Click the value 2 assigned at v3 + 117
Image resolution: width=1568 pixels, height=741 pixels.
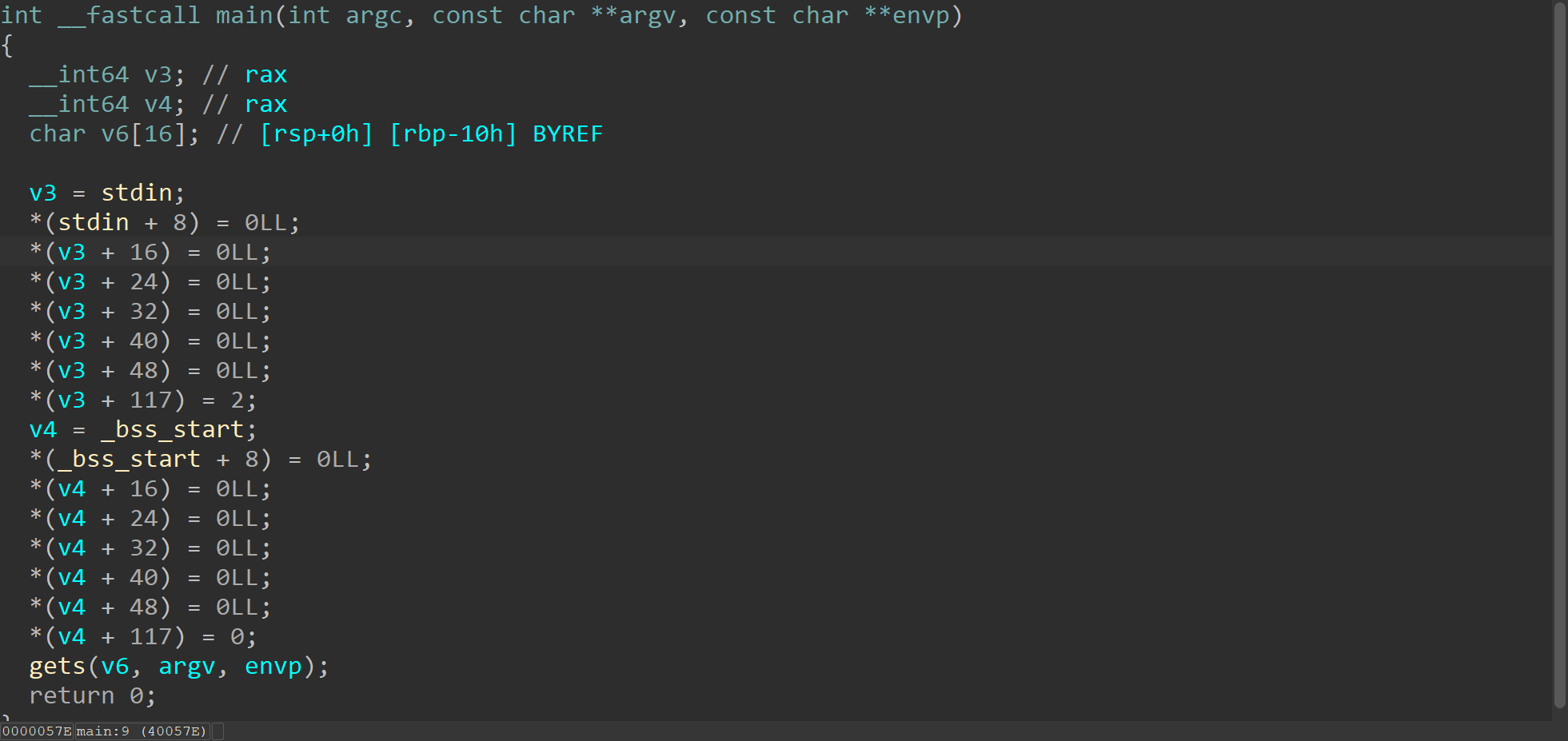pyautogui.click(x=237, y=400)
